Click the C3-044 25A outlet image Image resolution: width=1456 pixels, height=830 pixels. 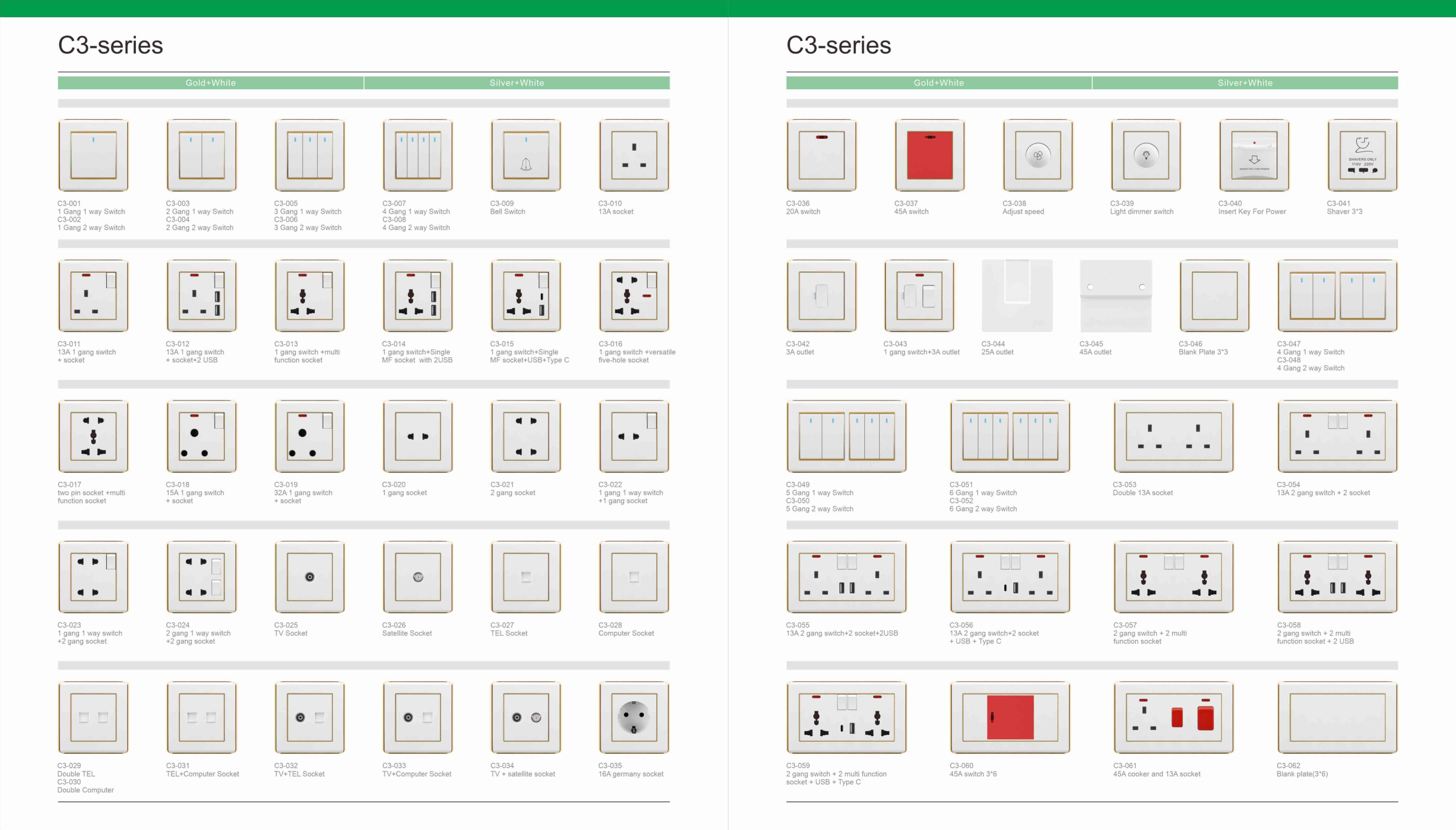pos(1017,296)
